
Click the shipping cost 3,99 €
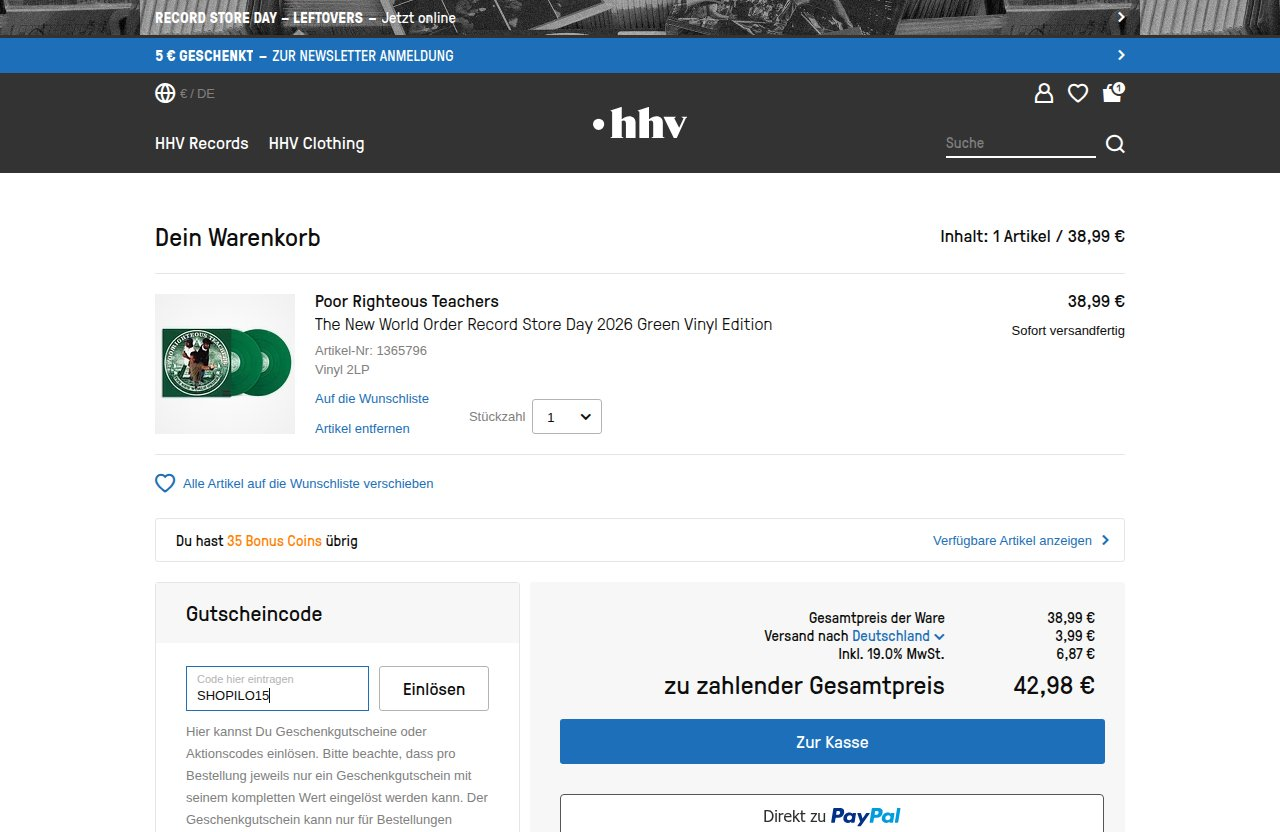[x=1075, y=636]
